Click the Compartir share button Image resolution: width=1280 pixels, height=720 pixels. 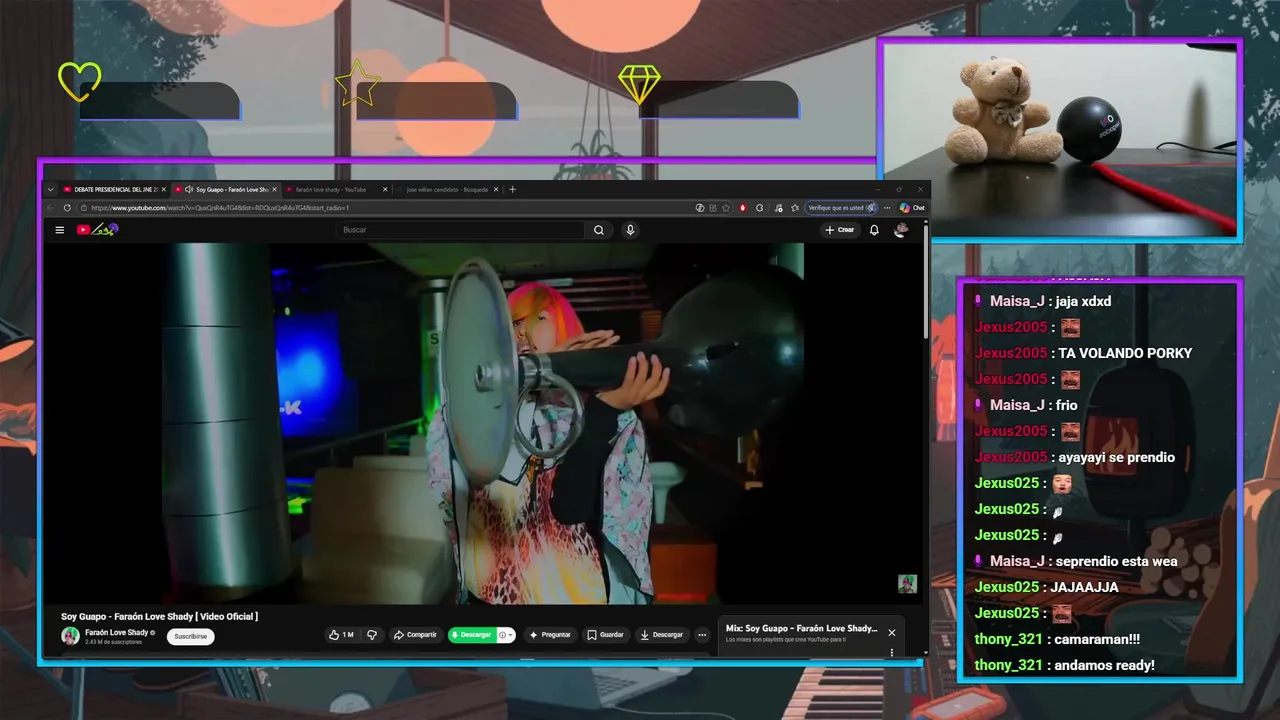tap(415, 635)
